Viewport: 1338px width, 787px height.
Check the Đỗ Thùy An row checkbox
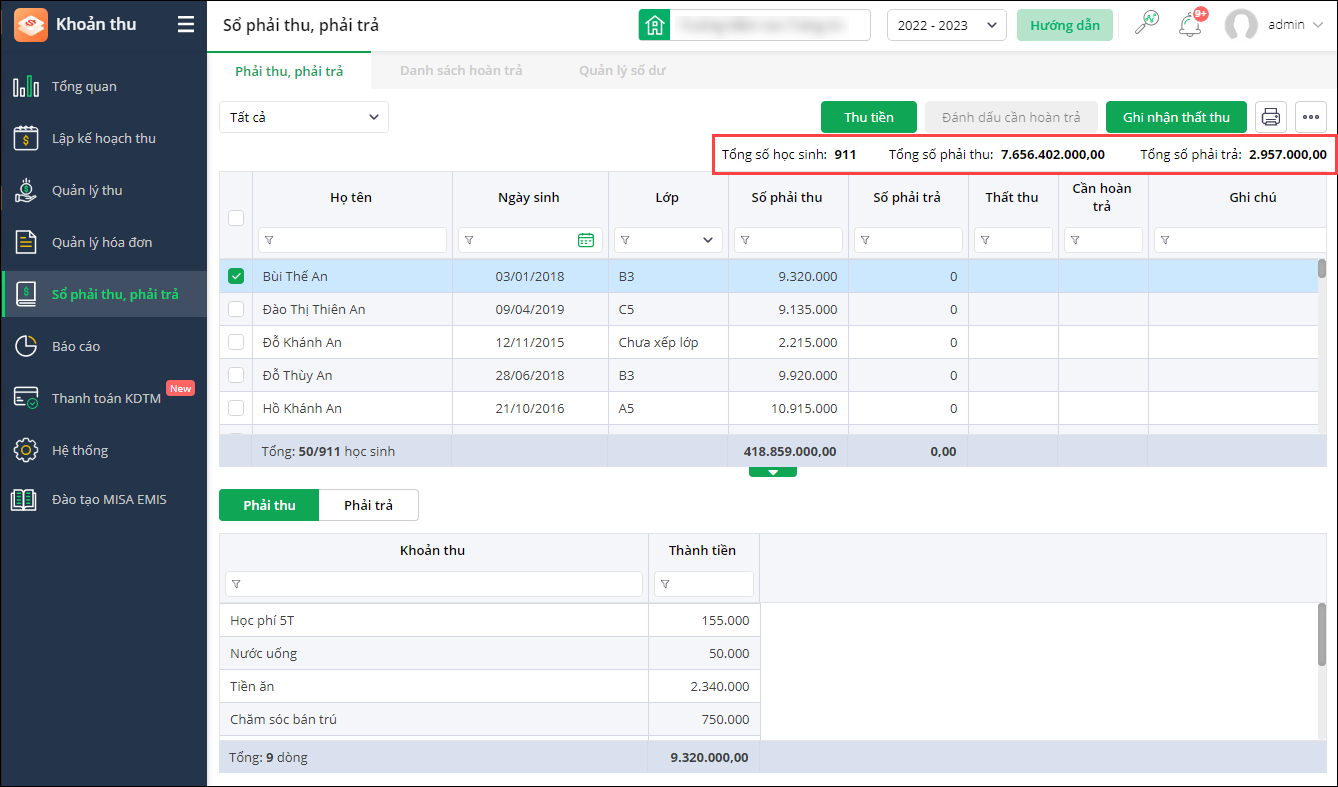coord(236,375)
